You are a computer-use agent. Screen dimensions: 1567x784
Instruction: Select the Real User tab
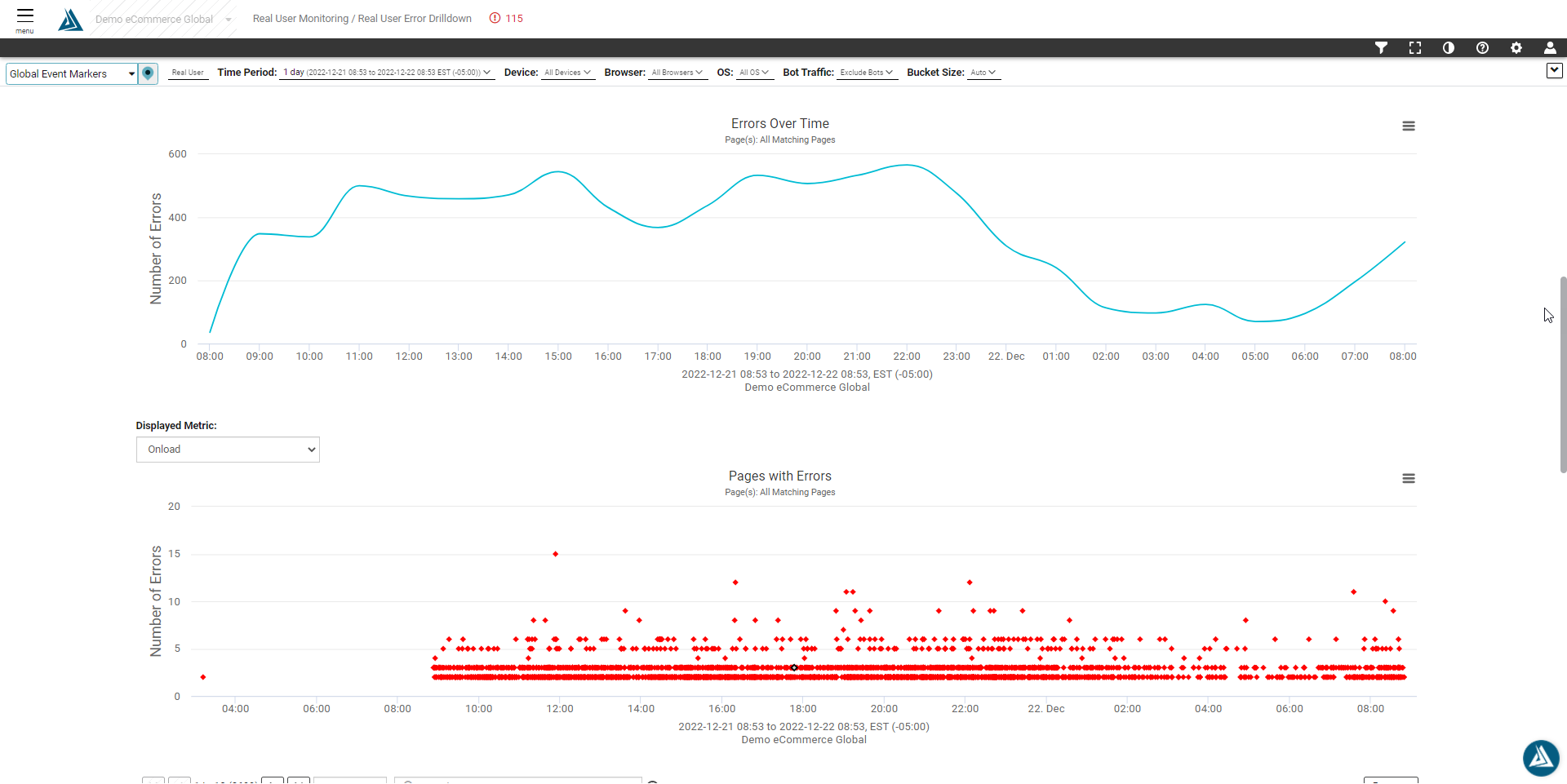[188, 73]
